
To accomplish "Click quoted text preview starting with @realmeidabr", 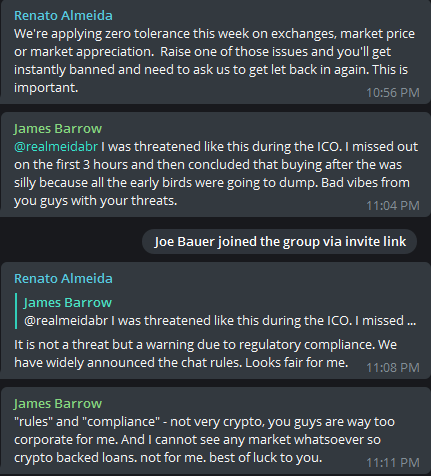I will [x=220, y=321].
